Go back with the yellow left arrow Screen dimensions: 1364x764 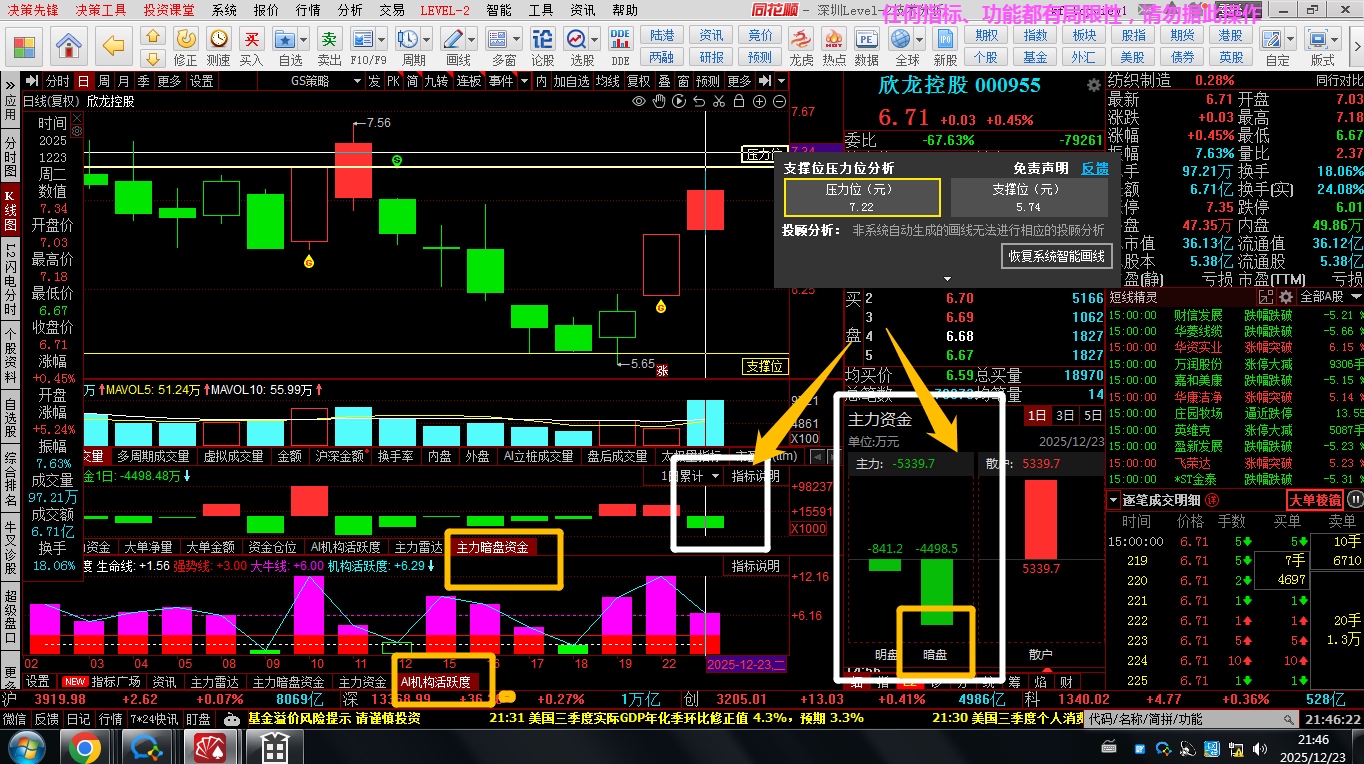click(x=115, y=45)
